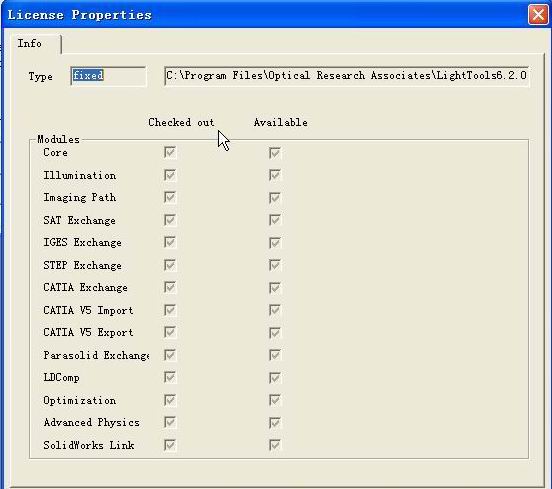Image resolution: width=552 pixels, height=489 pixels.
Task: Toggle Optimization checked out checkbox
Action: pos(170,400)
